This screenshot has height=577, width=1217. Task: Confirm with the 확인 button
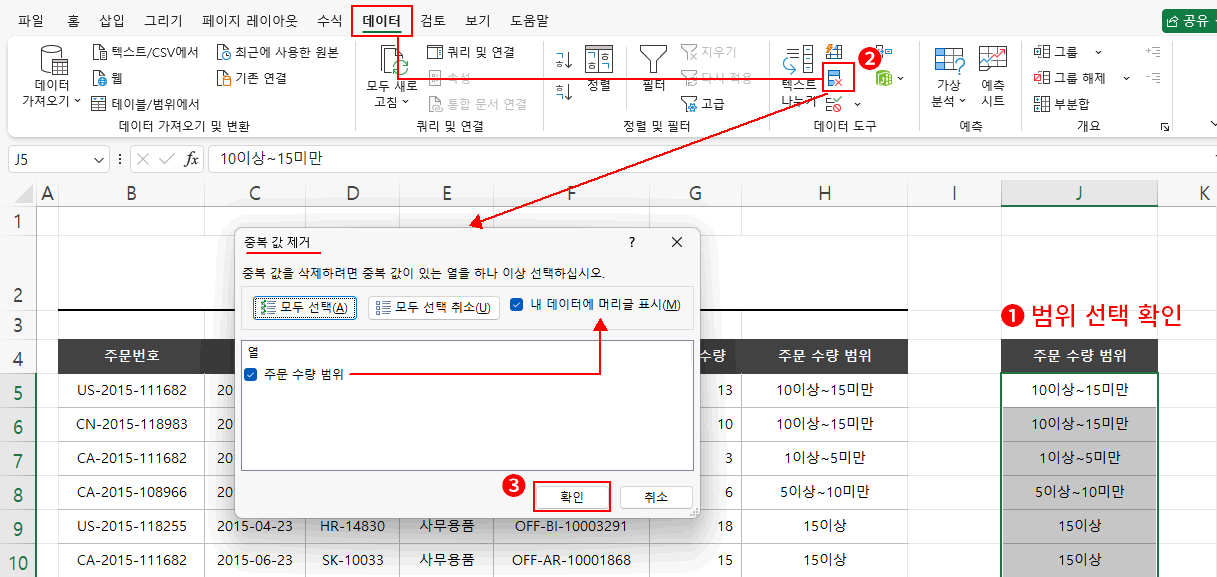(x=571, y=497)
